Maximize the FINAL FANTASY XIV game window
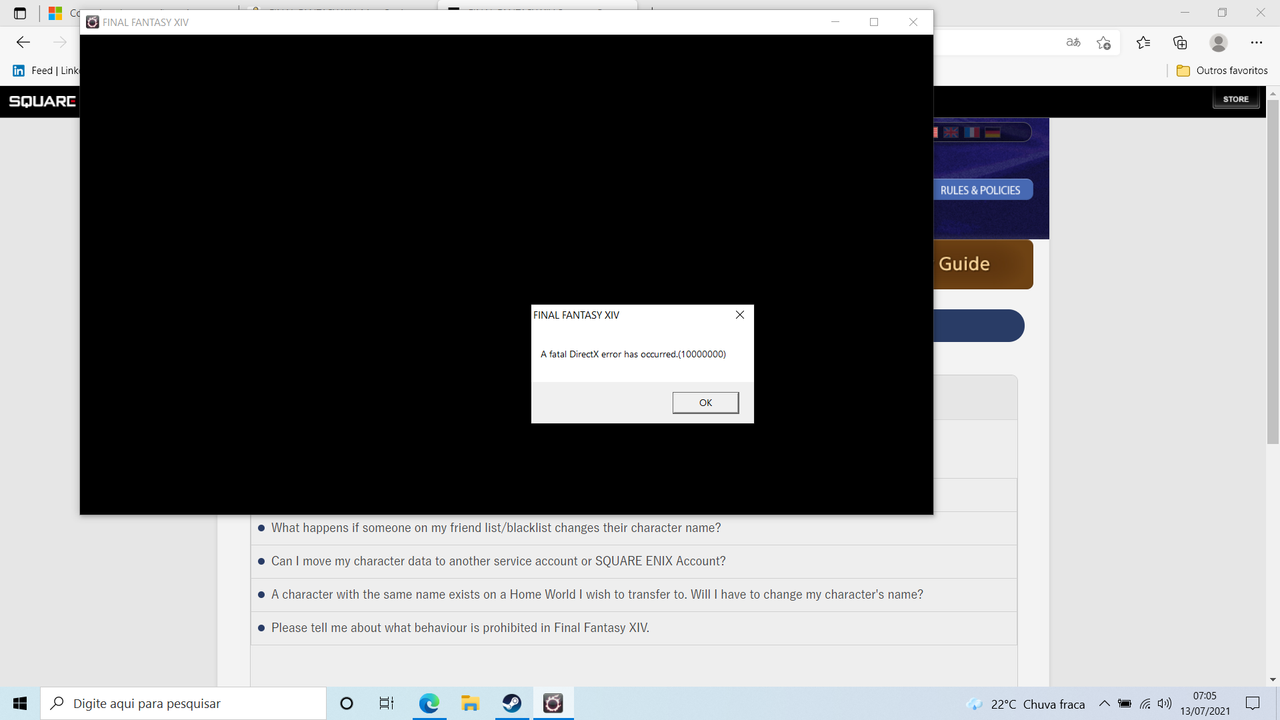This screenshot has width=1280, height=720. (x=874, y=22)
